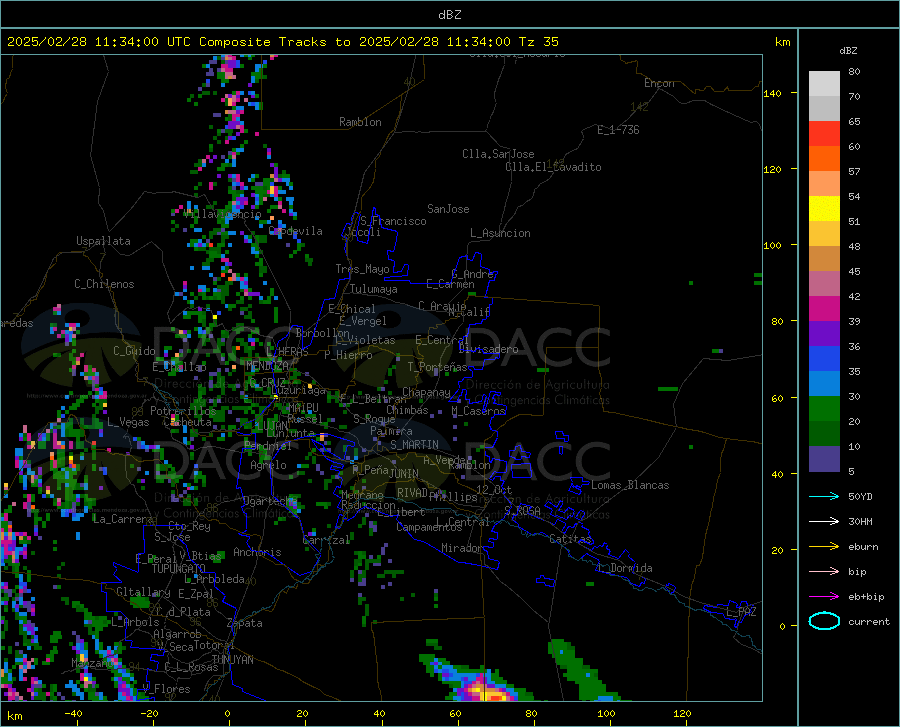Click the cyan ellipse 'current' legend icon

824,621
